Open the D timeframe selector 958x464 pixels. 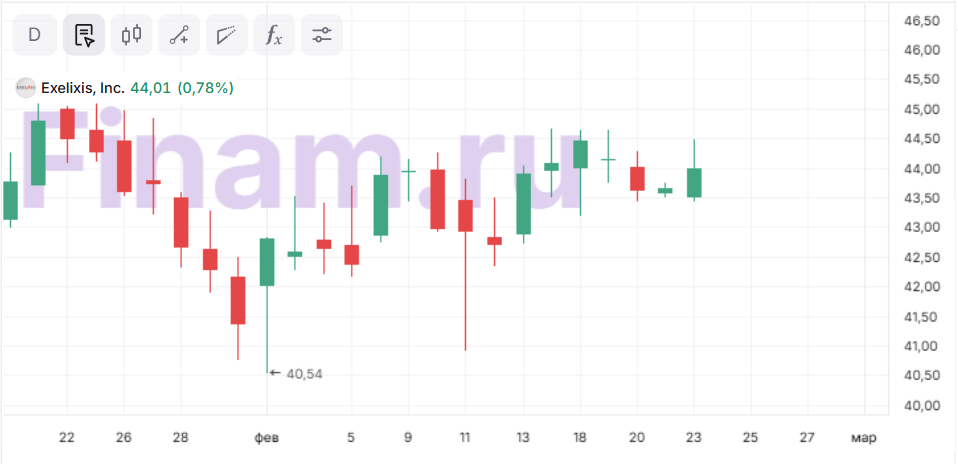(x=34, y=35)
